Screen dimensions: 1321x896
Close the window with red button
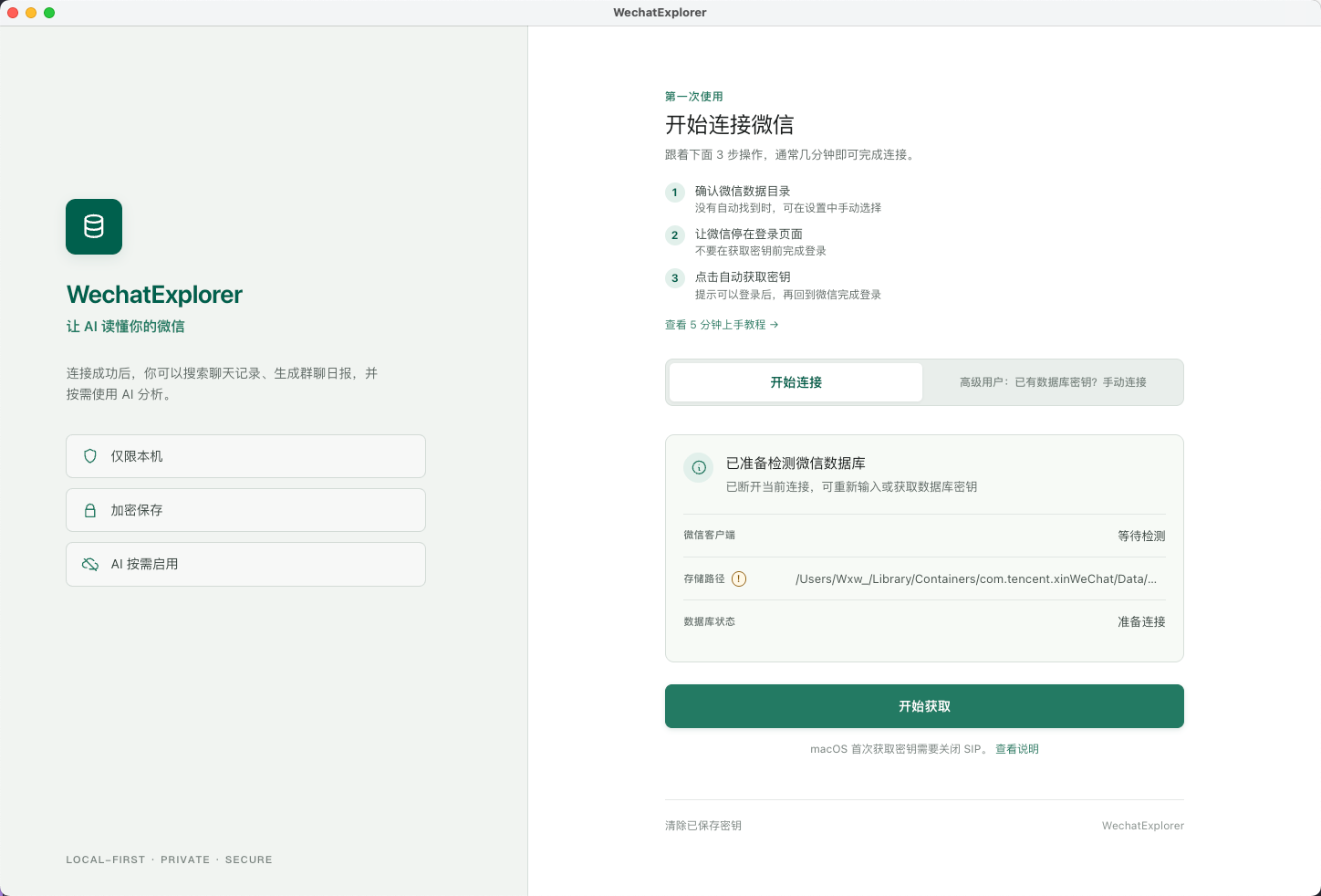tap(13, 13)
